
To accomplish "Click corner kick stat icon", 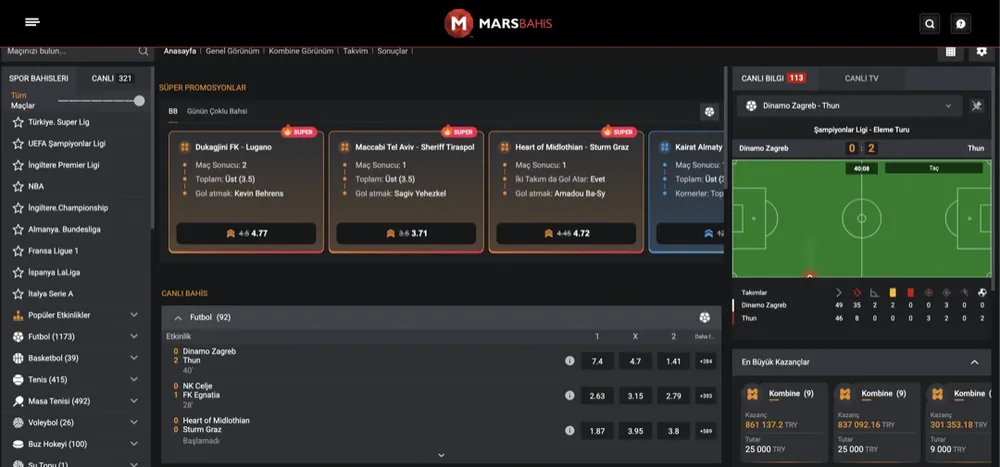I will point(874,292).
